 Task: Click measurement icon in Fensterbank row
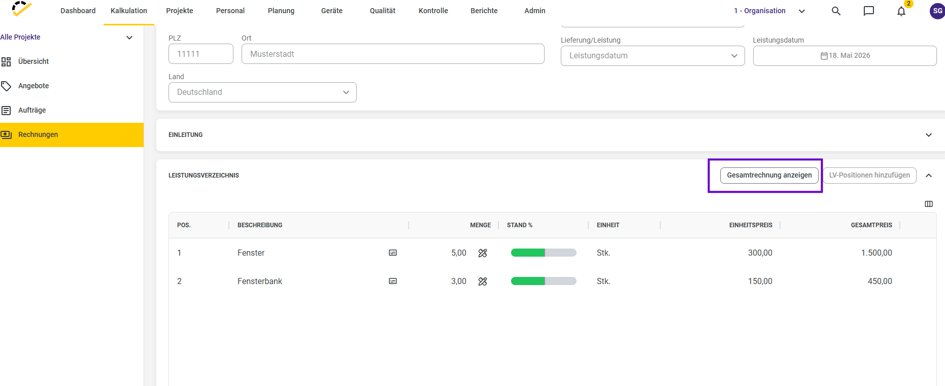482,281
